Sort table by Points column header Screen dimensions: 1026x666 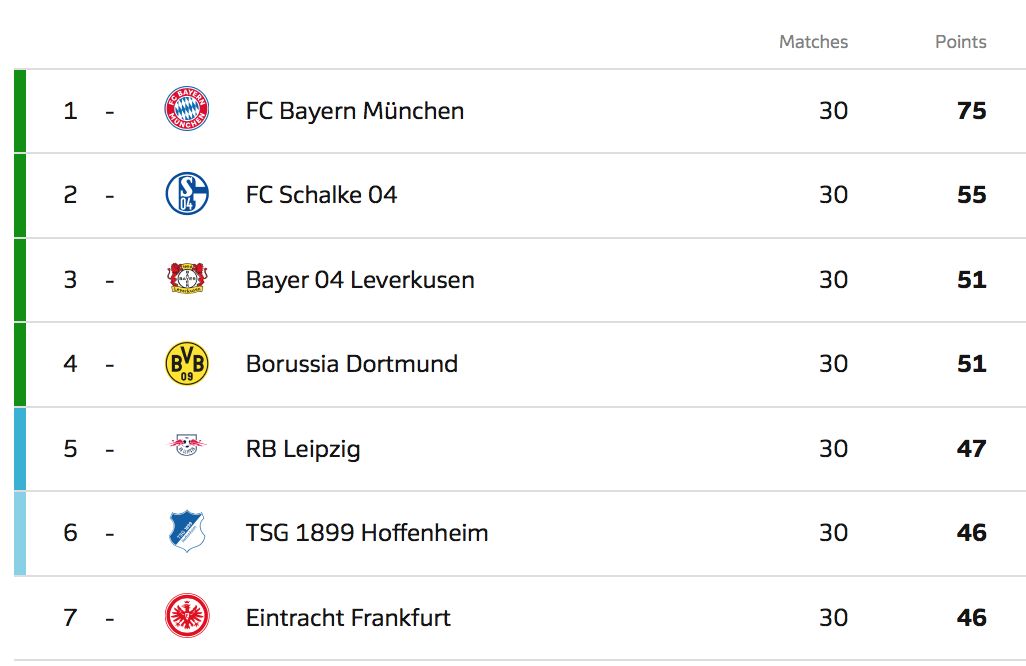960,42
